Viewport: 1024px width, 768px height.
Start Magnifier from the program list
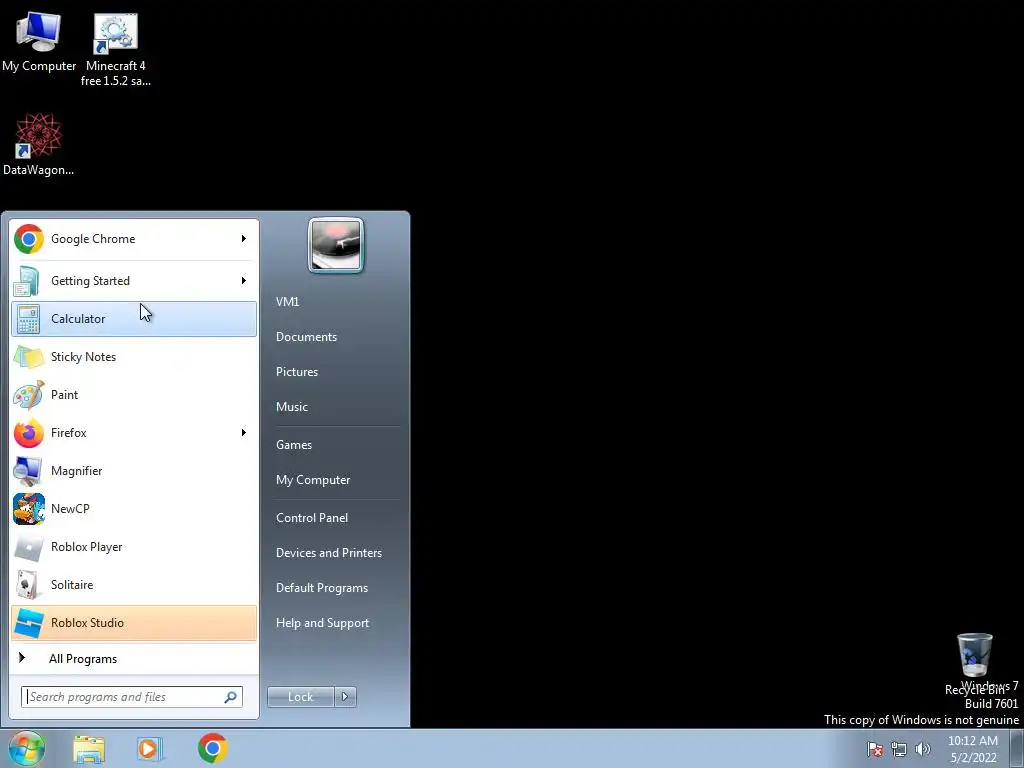[x=133, y=471]
